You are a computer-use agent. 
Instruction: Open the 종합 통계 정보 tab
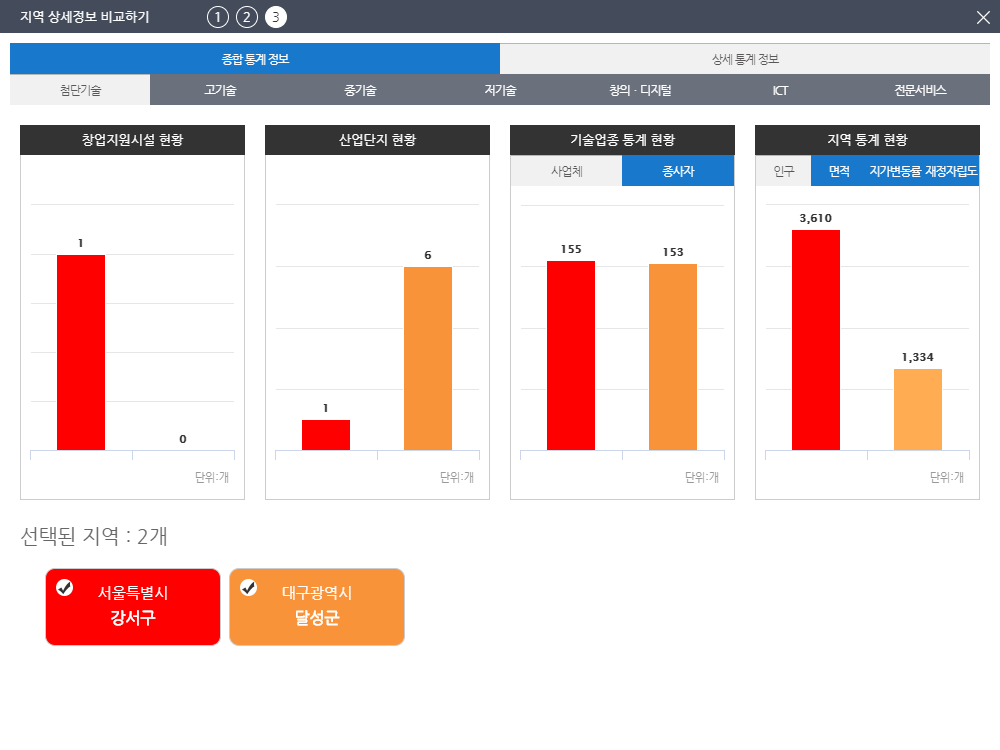point(255,59)
